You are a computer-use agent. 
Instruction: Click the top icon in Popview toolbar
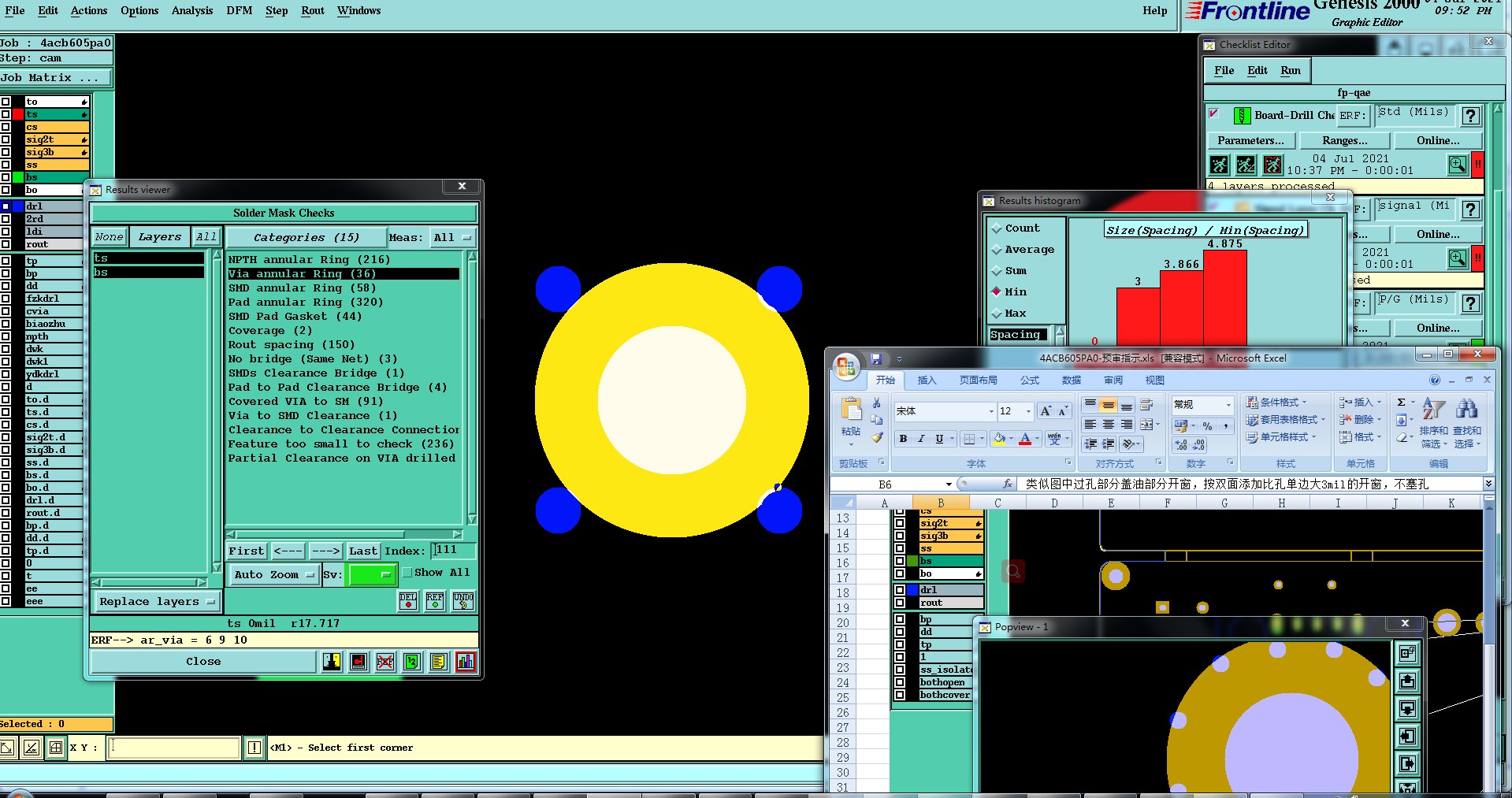[x=1407, y=654]
